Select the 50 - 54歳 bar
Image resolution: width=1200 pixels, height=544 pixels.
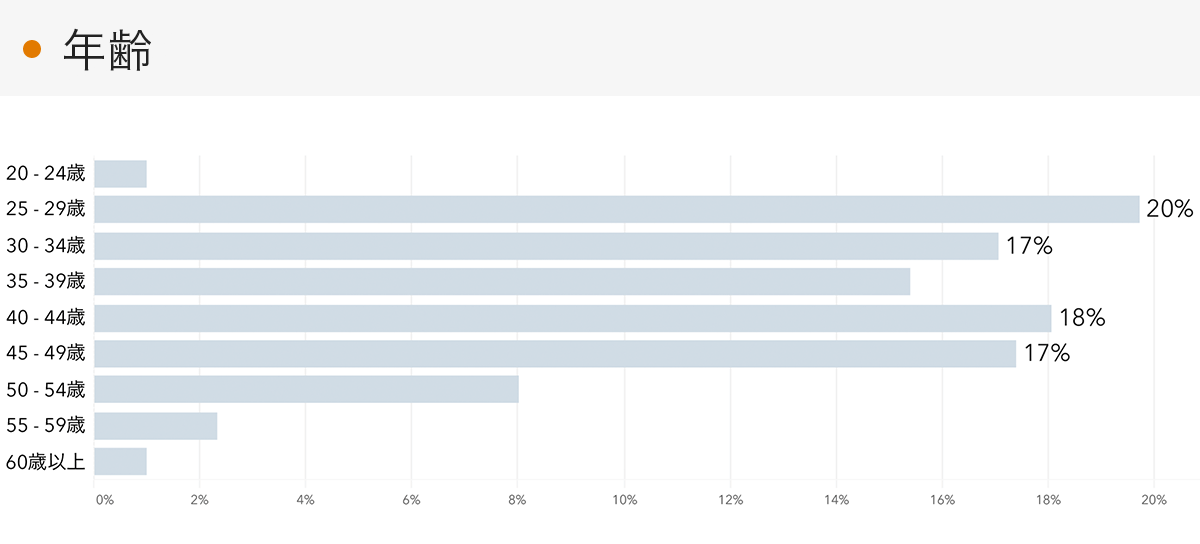tap(306, 390)
